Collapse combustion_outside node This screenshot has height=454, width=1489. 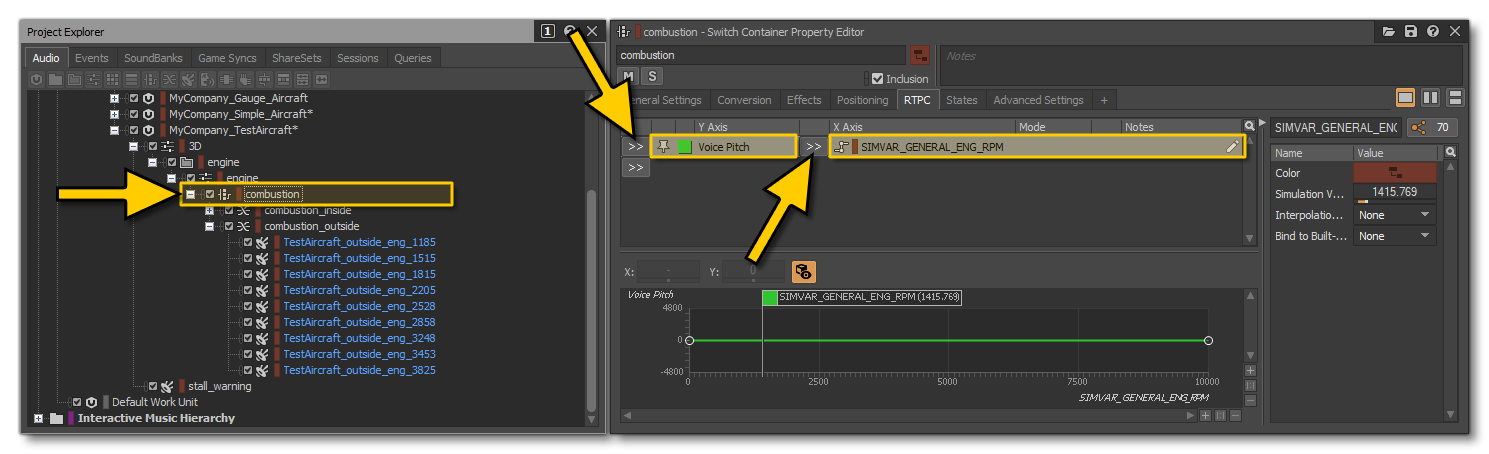tap(209, 226)
